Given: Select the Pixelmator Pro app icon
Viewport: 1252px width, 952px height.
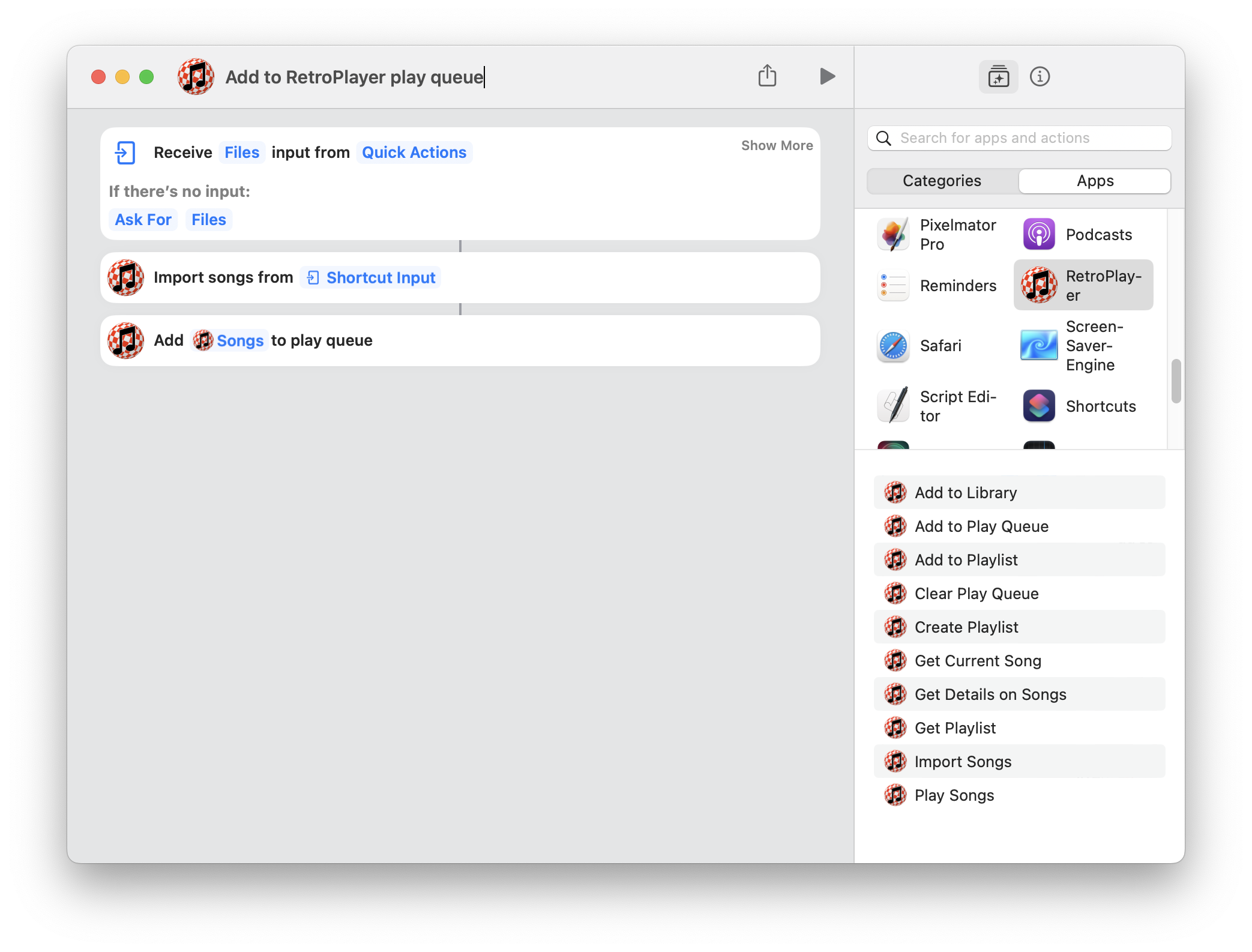Looking at the screenshot, I should click(x=892, y=234).
